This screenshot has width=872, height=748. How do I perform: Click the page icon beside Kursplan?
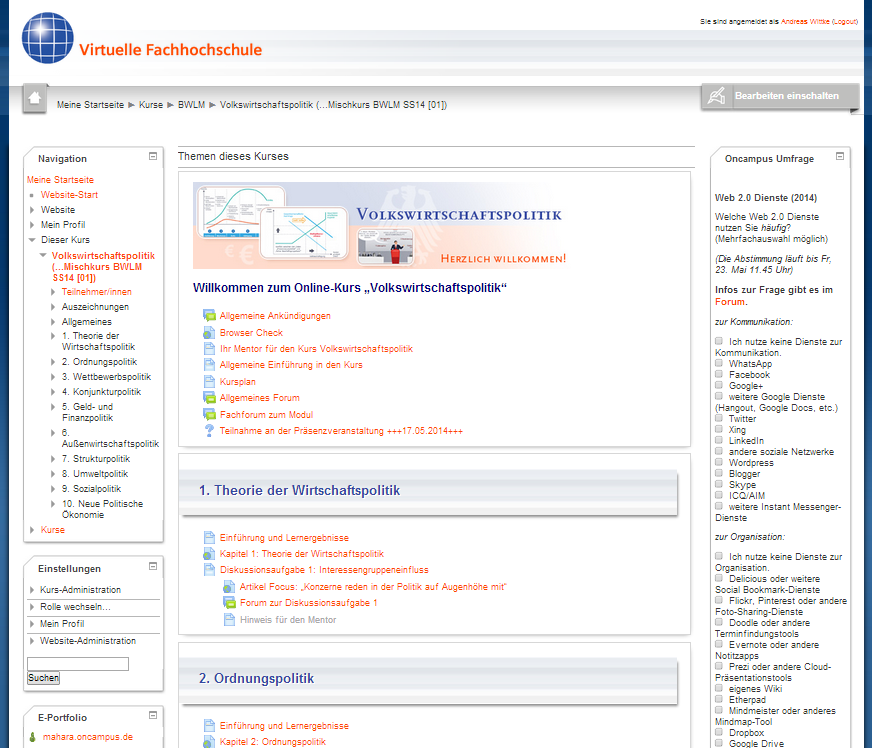coord(209,382)
